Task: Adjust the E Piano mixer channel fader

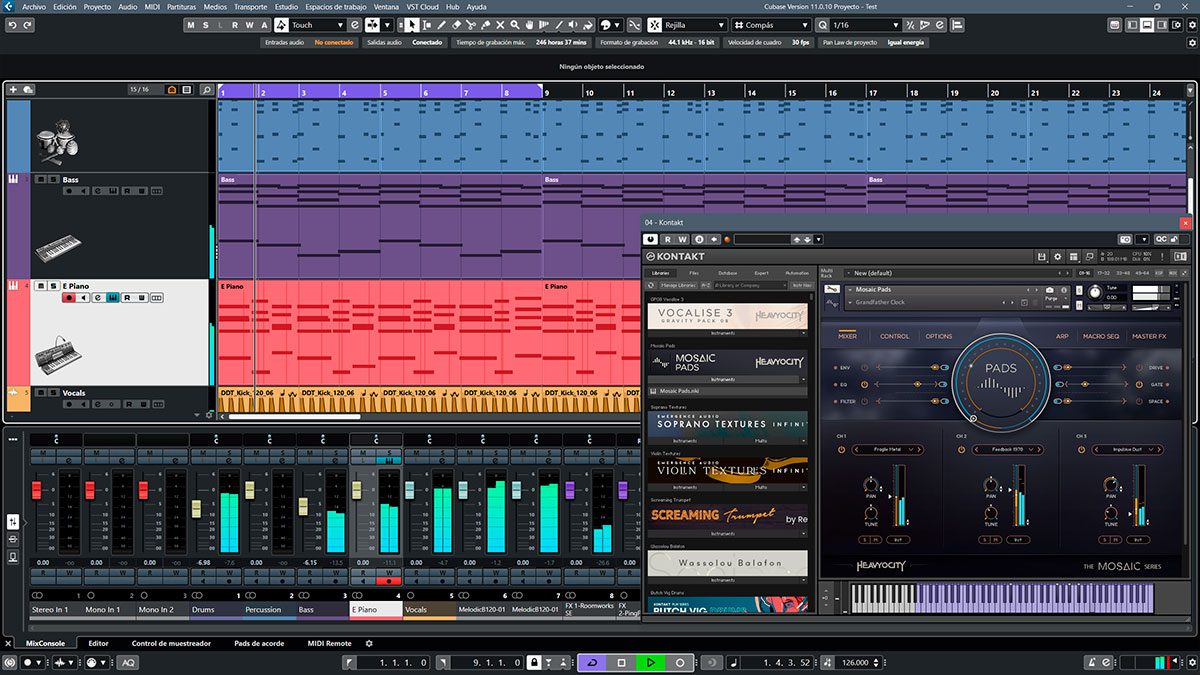Action: click(357, 491)
